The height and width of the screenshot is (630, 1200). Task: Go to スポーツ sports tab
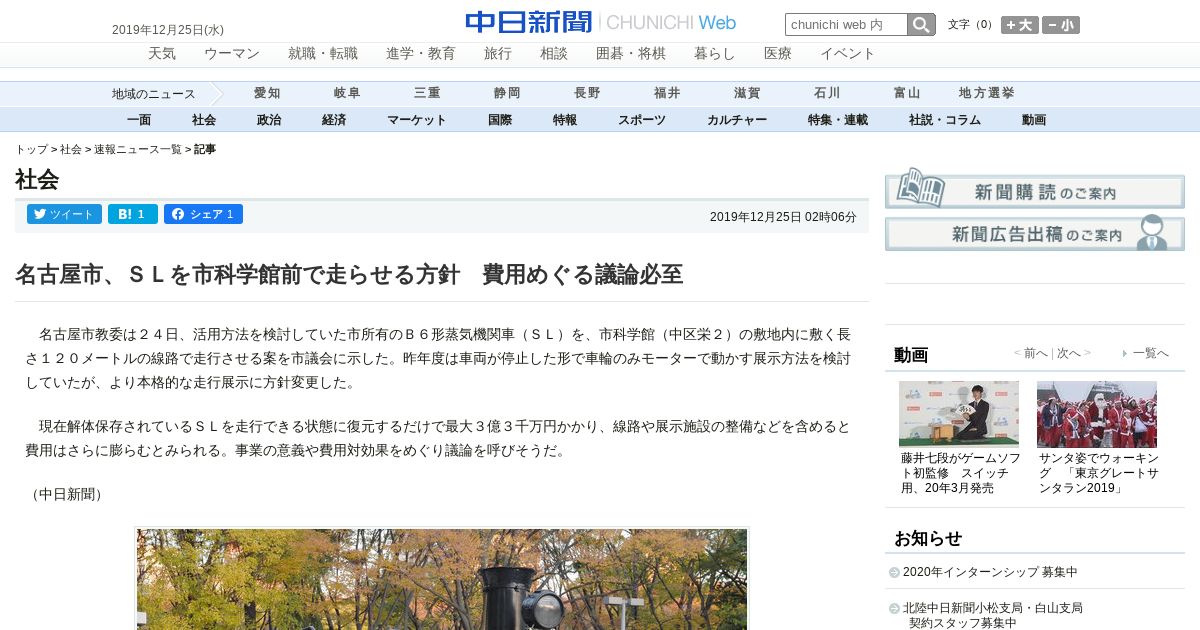[642, 120]
